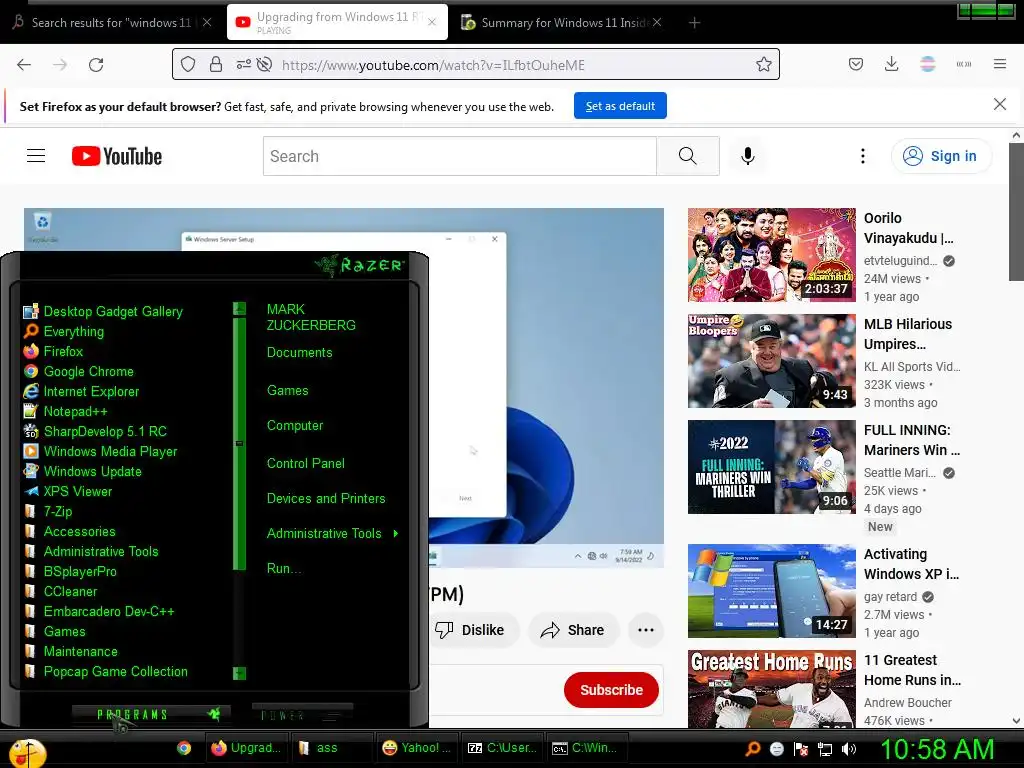Click the YouTube search magnifier button
The height and width of the screenshot is (768, 1024).
688,156
